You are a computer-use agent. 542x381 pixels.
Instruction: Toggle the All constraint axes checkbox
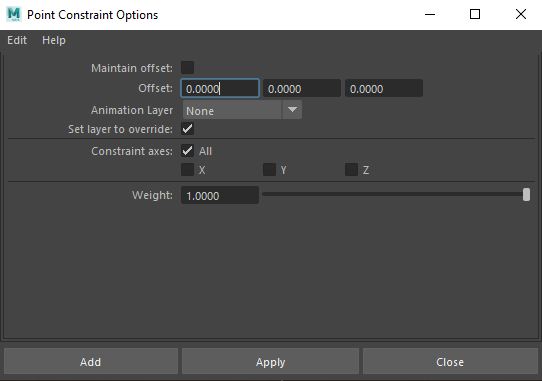click(x=187, y=151)
